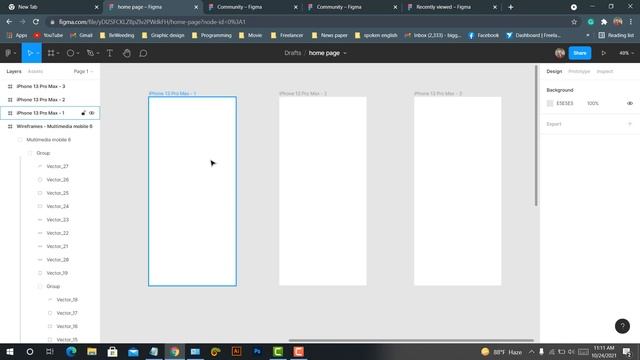Open the Facebook bookmark
This screenshot has width=640, height=360.
pyautogui.click(x=483, y=36)
